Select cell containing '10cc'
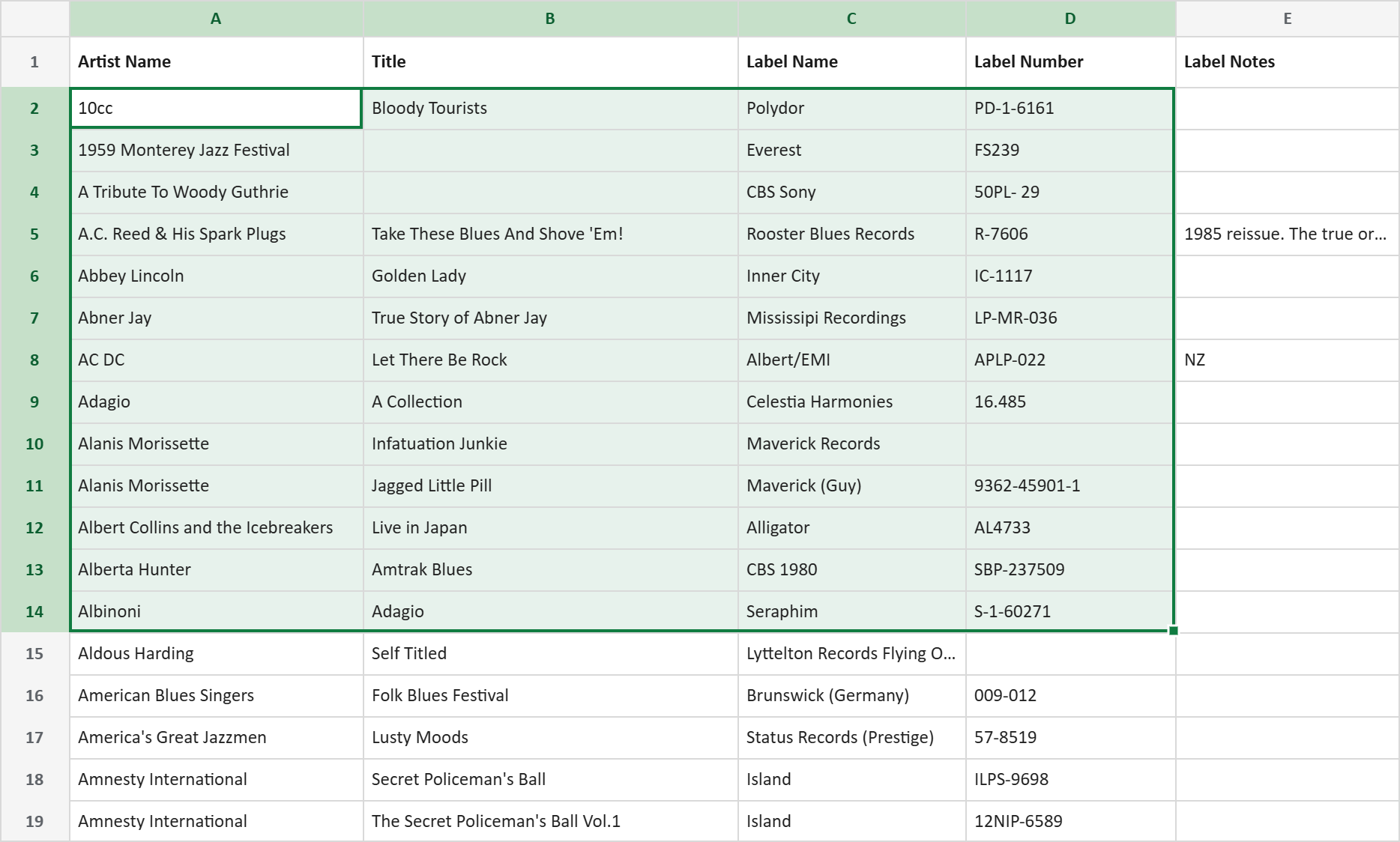1400x842 pixels. coord(216,109)
